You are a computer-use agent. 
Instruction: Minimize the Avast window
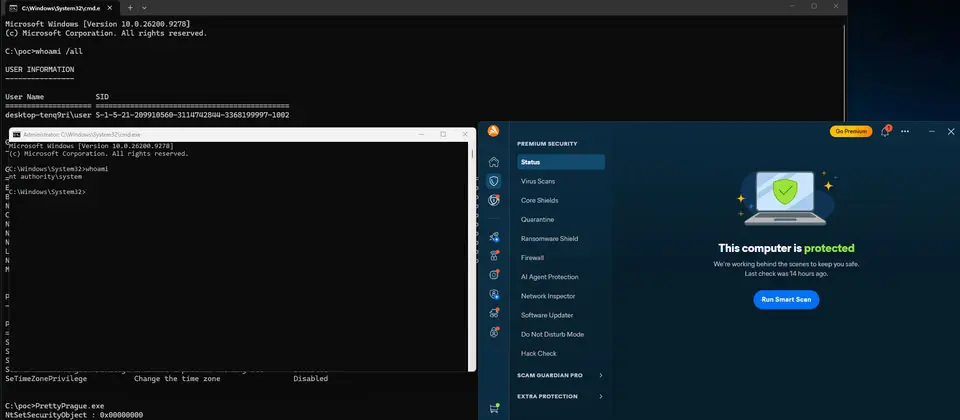(932, 132)
